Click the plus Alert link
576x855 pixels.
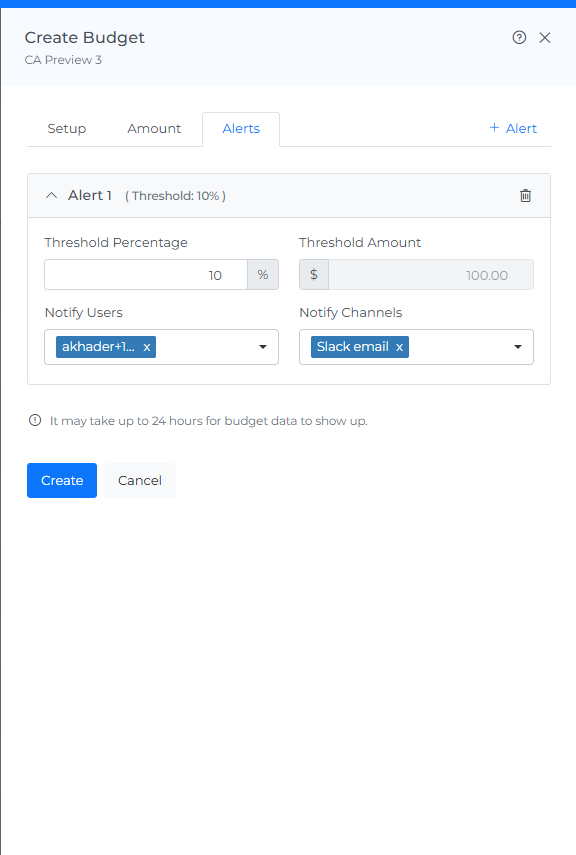coord(513,128)
